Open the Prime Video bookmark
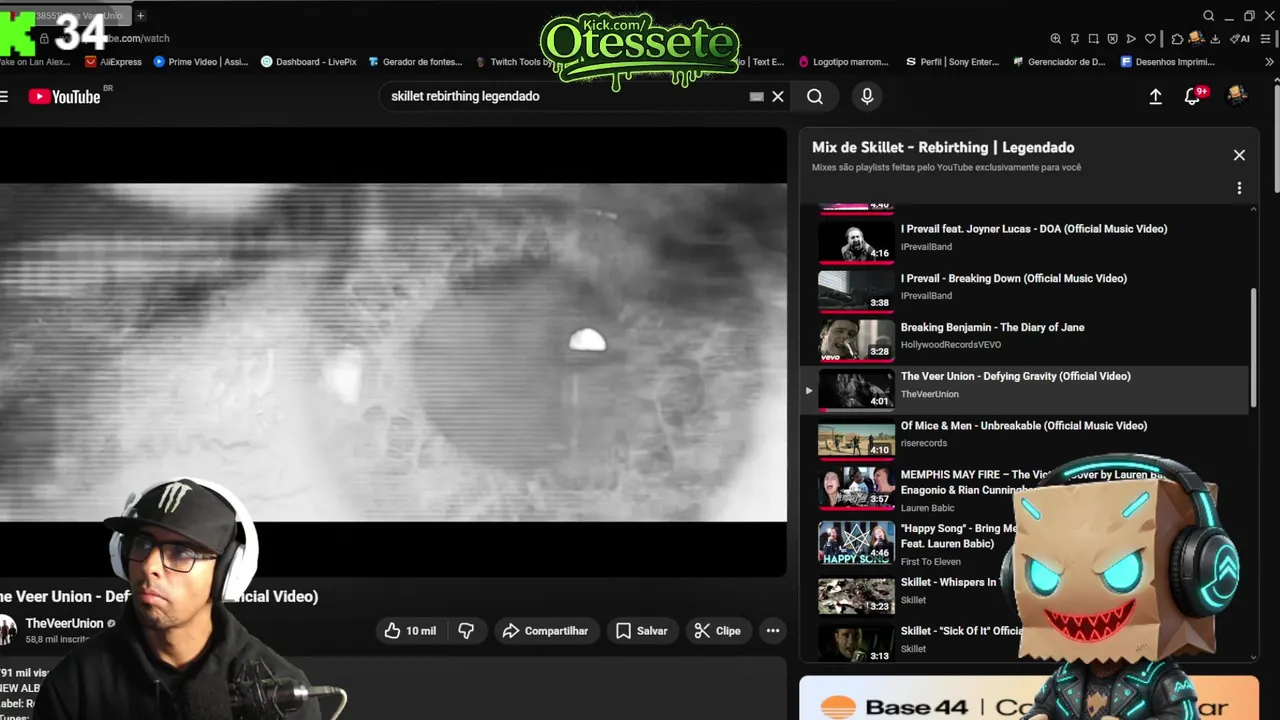Screen dimensions: 1280x720 coord(201,62)
